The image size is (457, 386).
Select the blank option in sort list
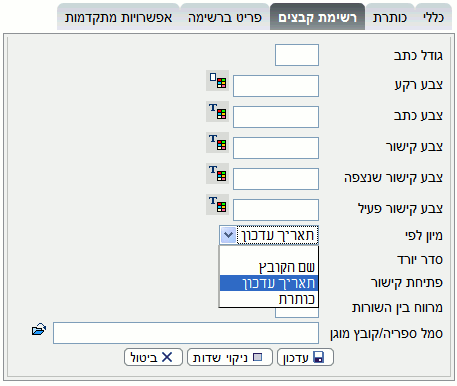point(269,253)
